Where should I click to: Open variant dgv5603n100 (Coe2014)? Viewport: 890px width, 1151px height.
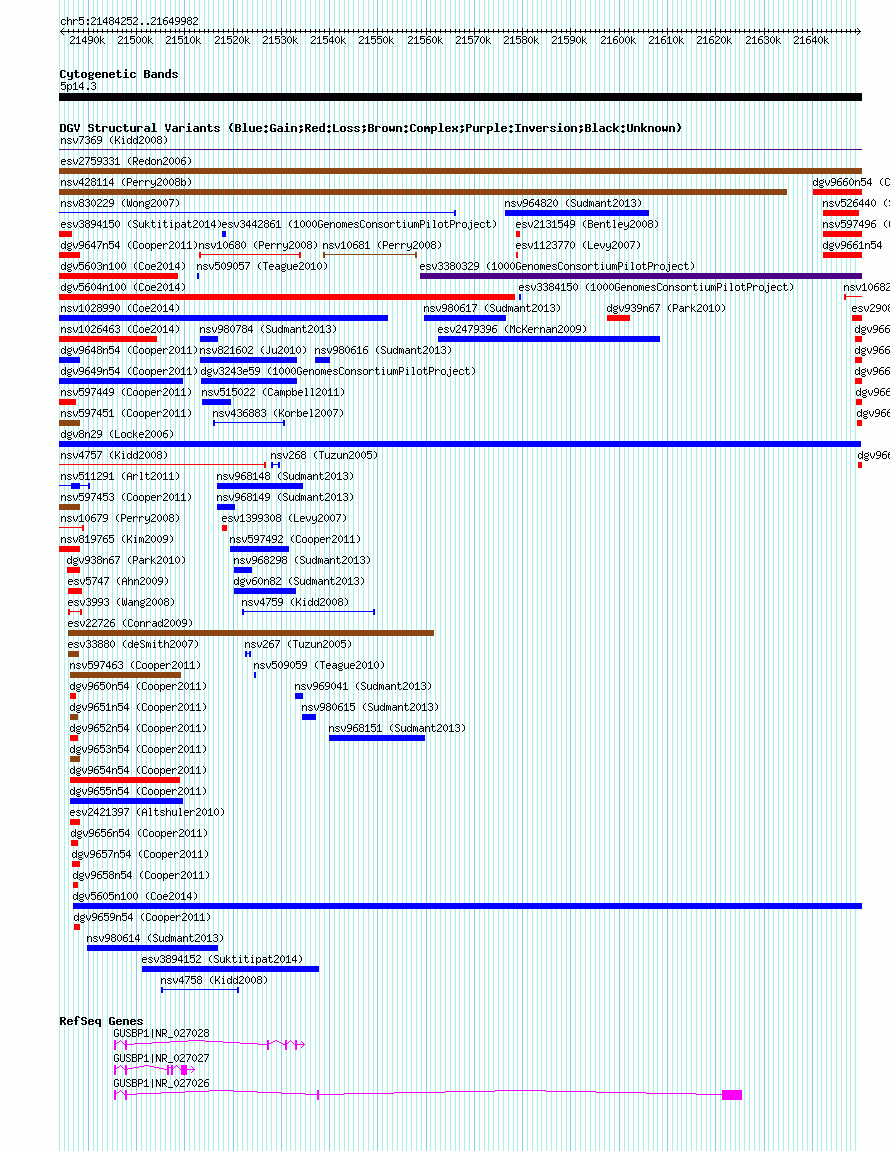tap(123, 266)
